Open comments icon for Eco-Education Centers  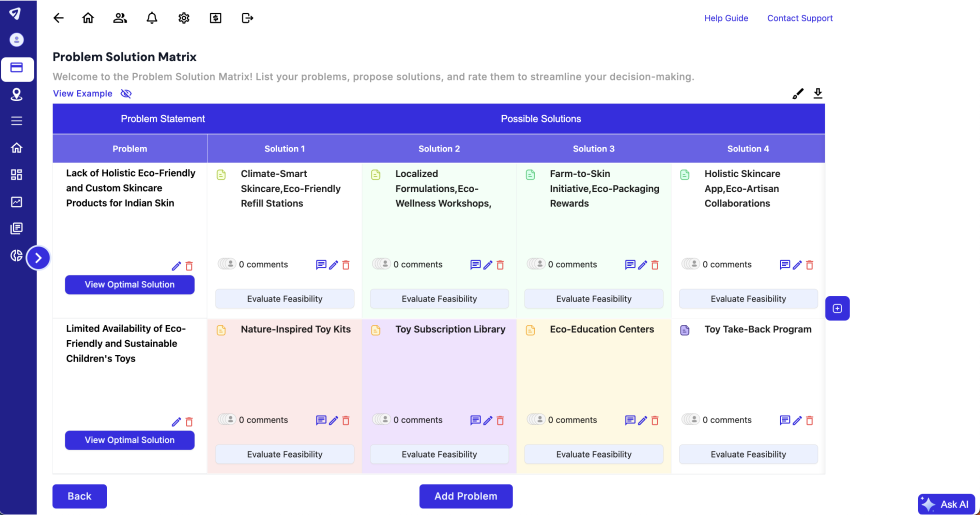point(630,421)
